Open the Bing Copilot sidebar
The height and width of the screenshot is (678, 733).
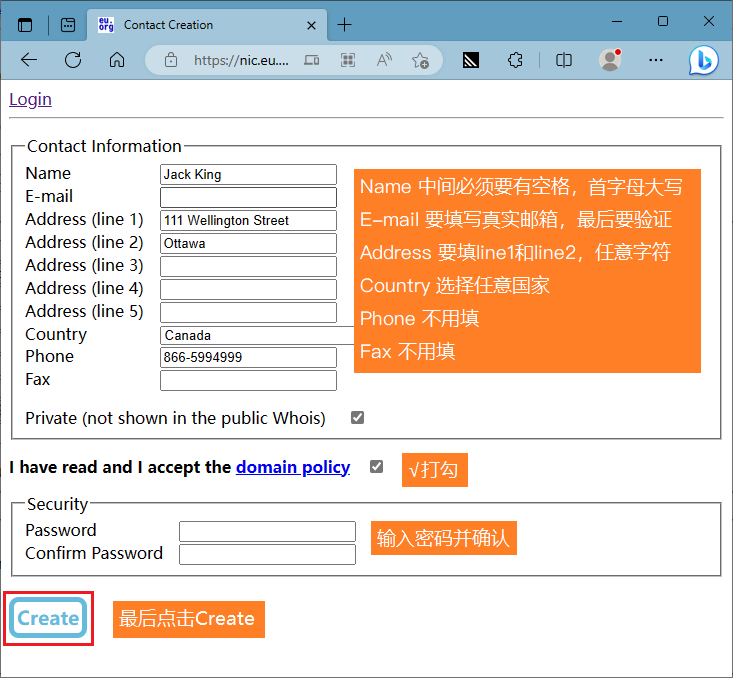pos(703,60)
